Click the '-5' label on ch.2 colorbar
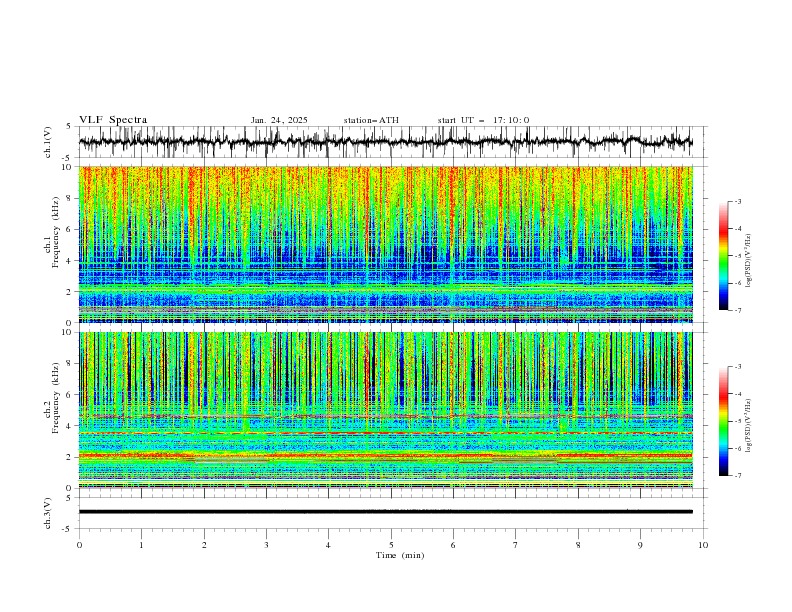This screenshot has height=612, width=792. pos(738,421)
